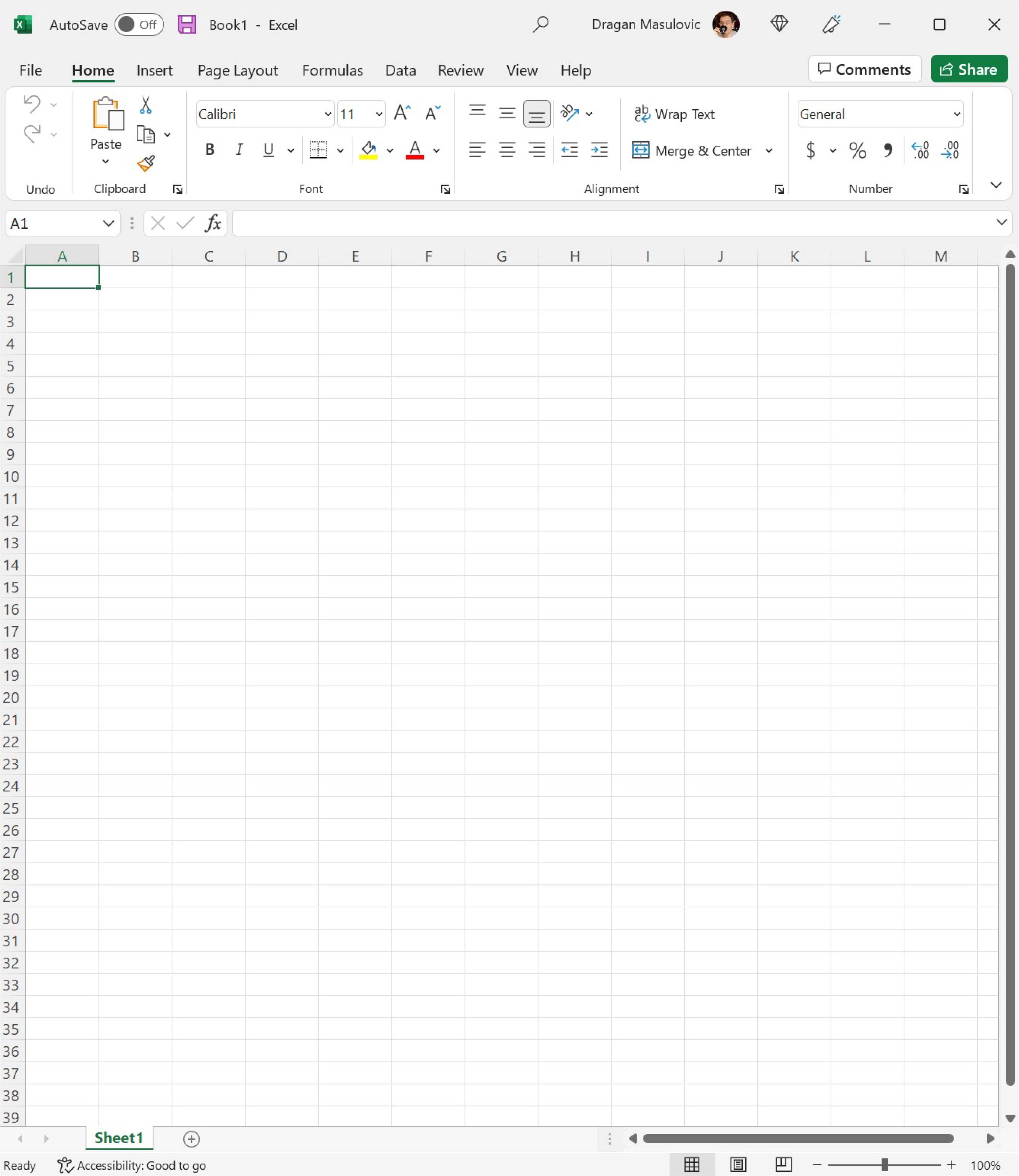Open the Formulas ribbon tab
The image size is (1019, 1176).
(x=332, y=71)
